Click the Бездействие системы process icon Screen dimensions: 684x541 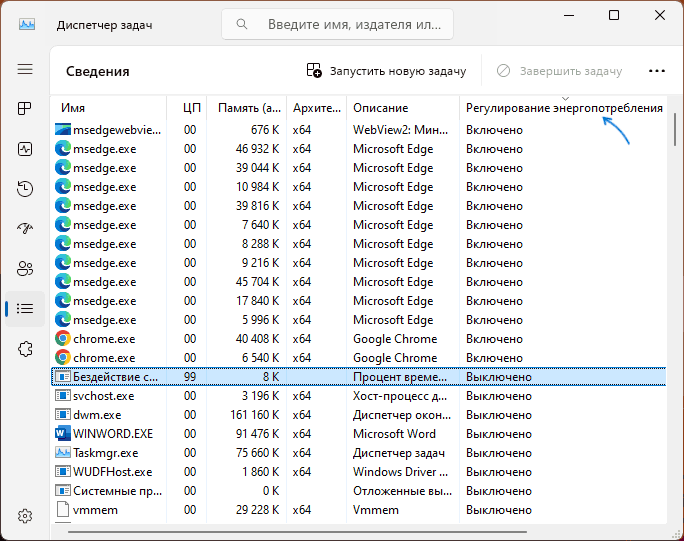[63, 377]
